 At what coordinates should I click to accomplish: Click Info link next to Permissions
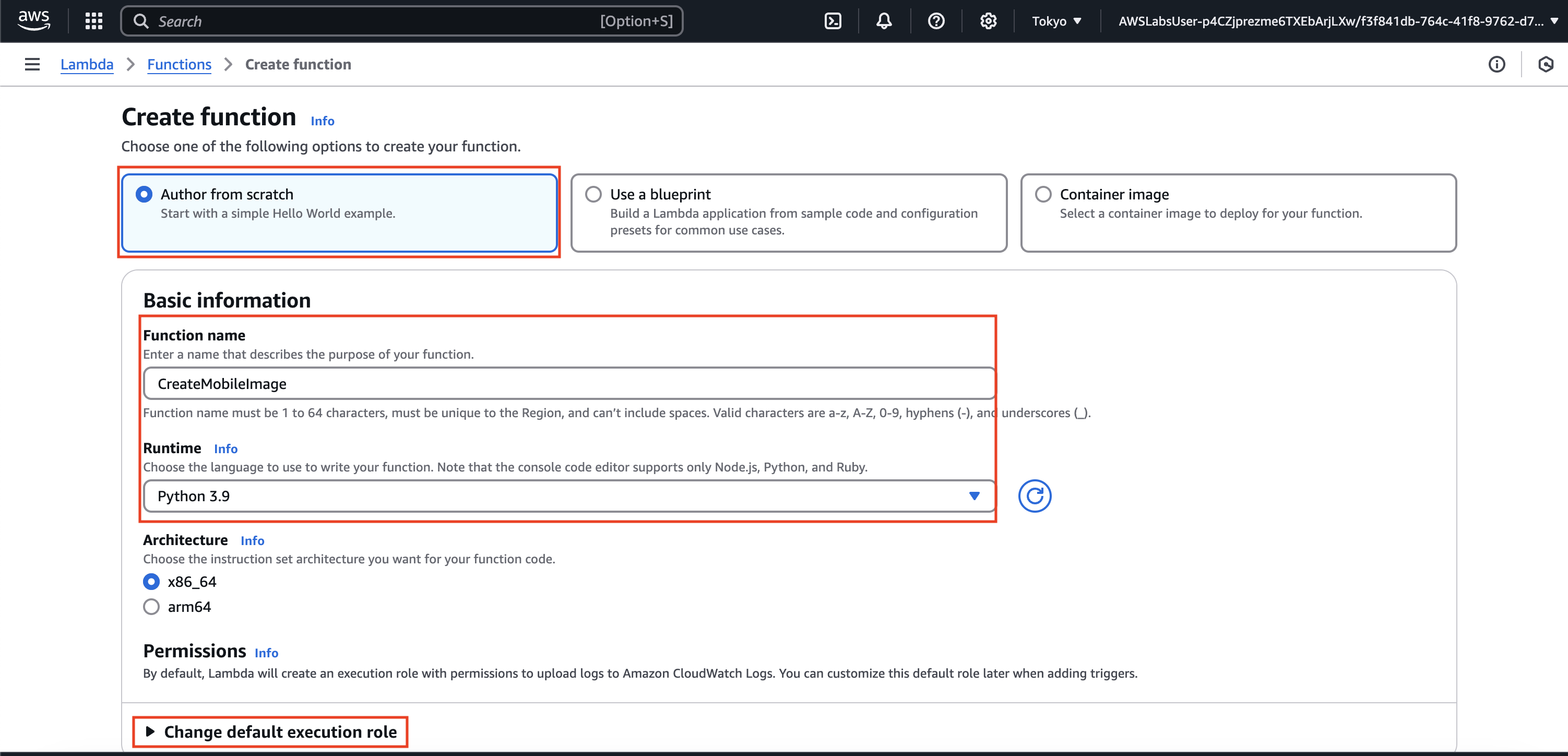point(266,653)
